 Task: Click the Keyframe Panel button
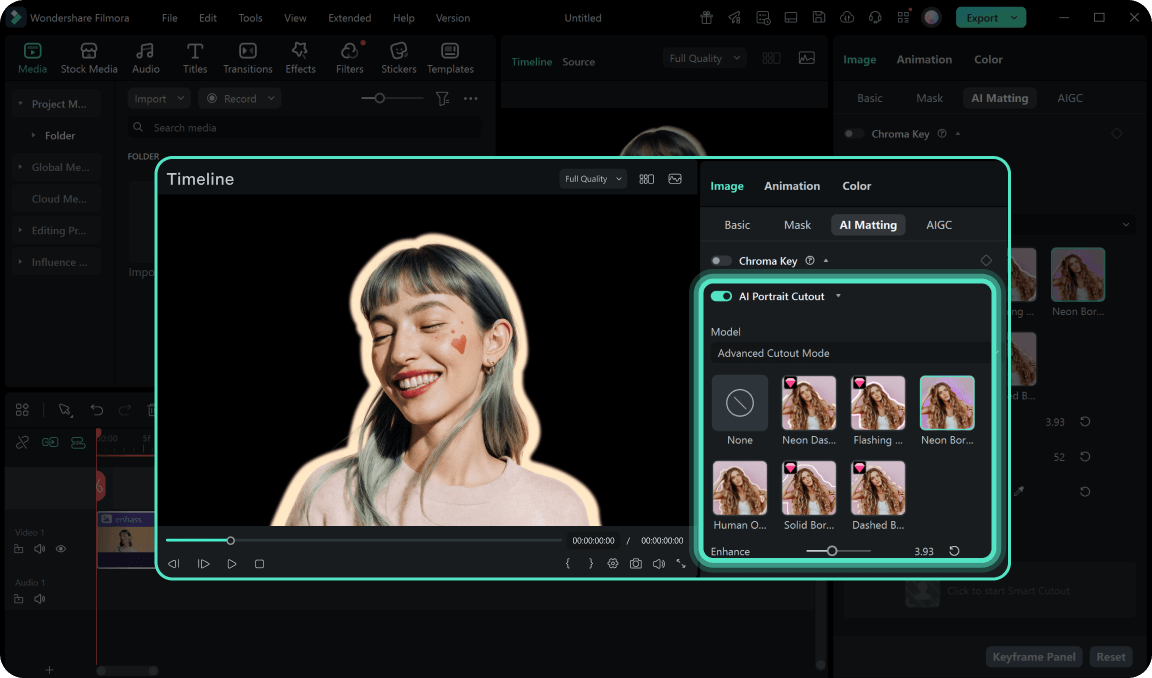(1033, 657)
